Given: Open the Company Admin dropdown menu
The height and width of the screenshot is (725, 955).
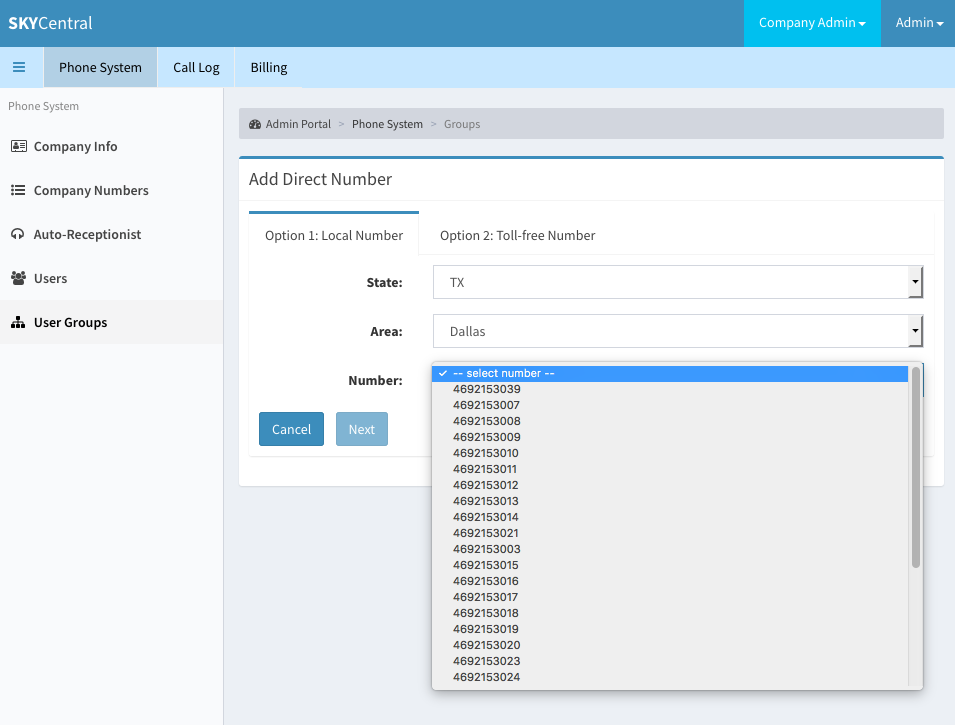Looking at the screenshot, I should point(812,23).
